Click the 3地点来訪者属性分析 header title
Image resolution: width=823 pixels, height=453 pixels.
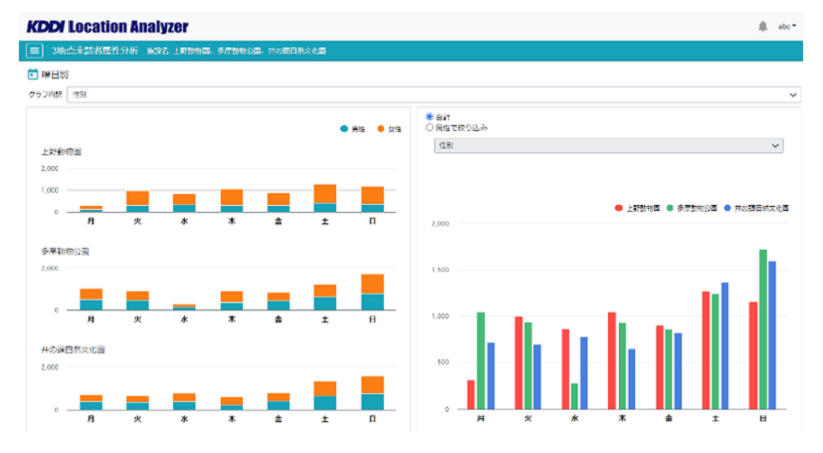pos(94,50)
